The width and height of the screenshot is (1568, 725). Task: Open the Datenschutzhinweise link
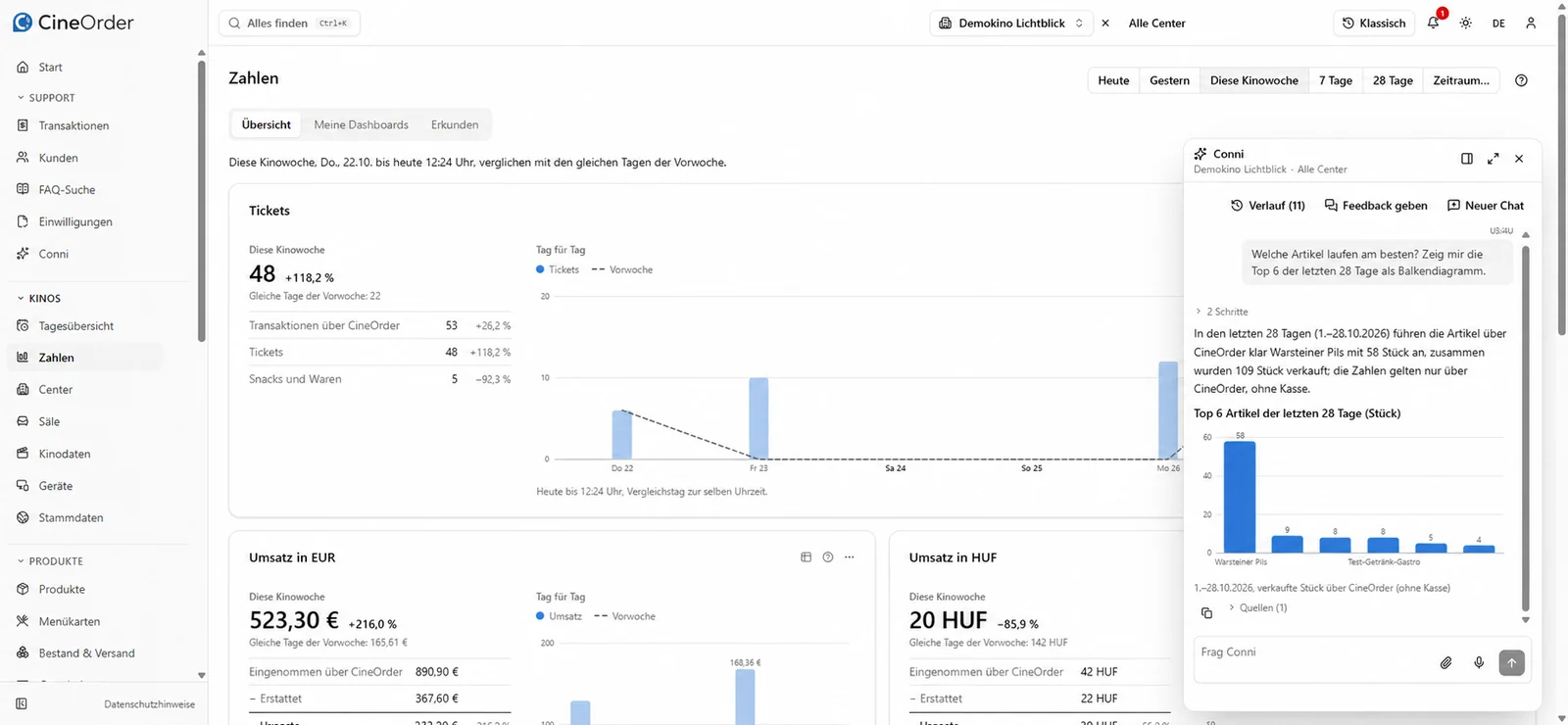150,704
